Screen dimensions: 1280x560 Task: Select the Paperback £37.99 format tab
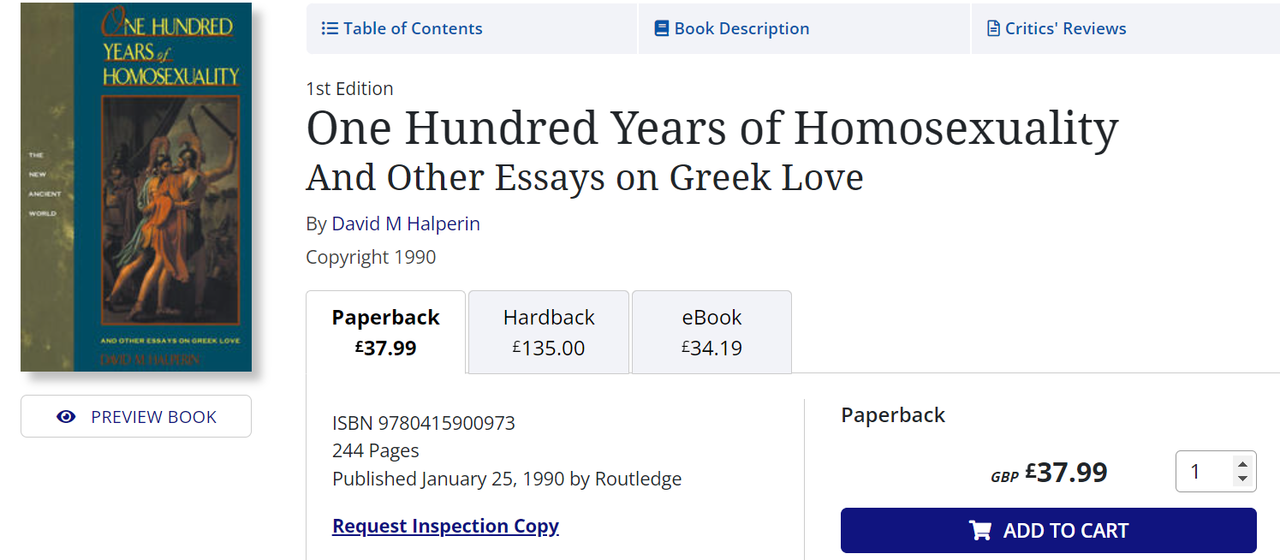[386, 332]
